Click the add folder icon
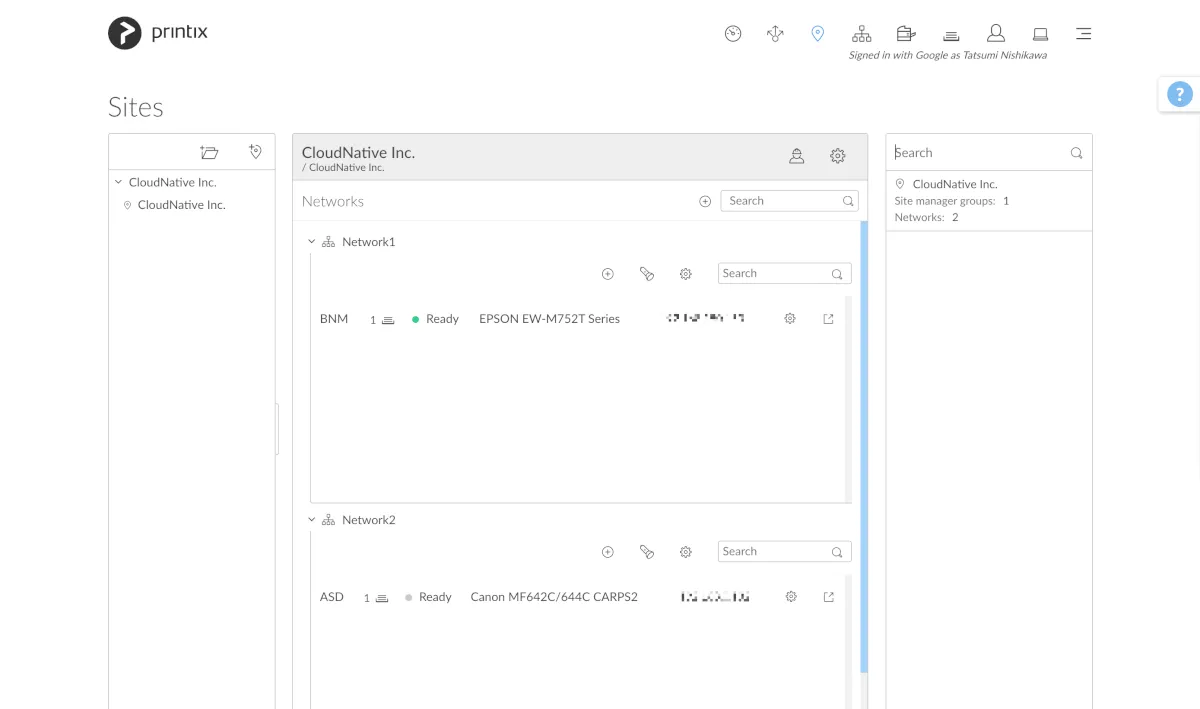The height and width of the screenshot is (709, 1200). (209, 152)
